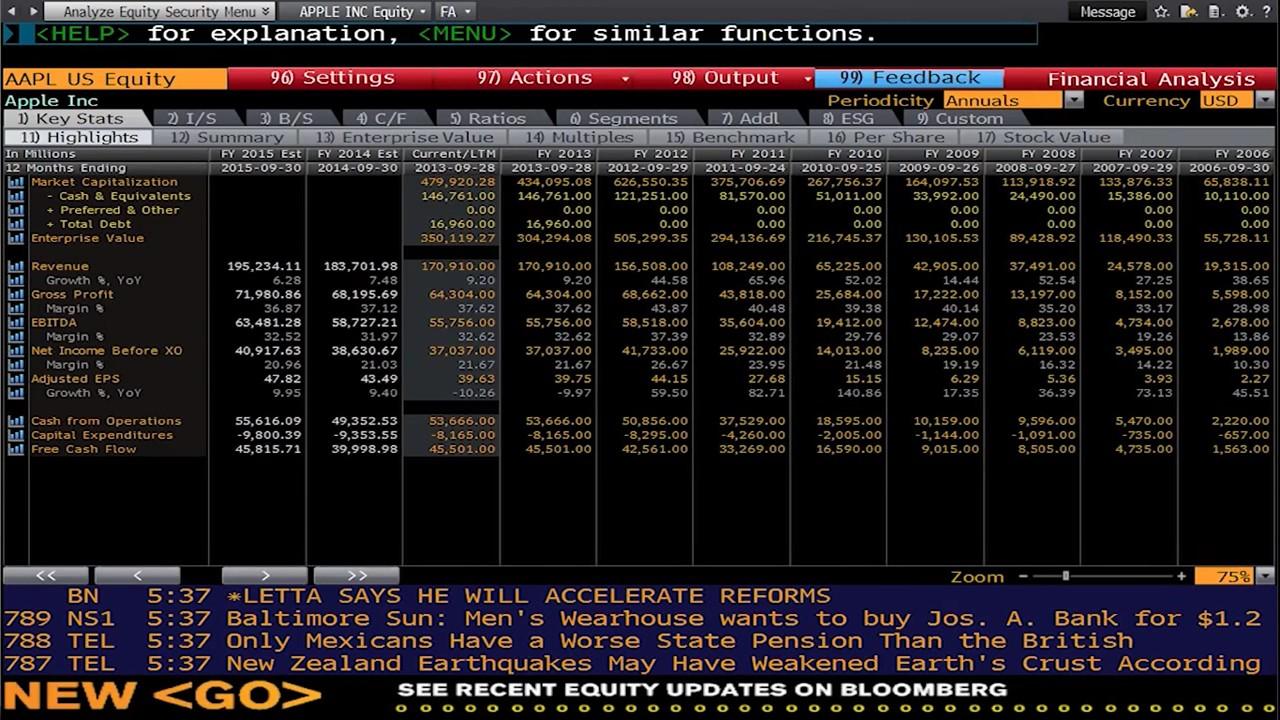Click the favorites star icon in the toolbar
Screen dimensions: 1280x720
click(x=1161, y=11)
